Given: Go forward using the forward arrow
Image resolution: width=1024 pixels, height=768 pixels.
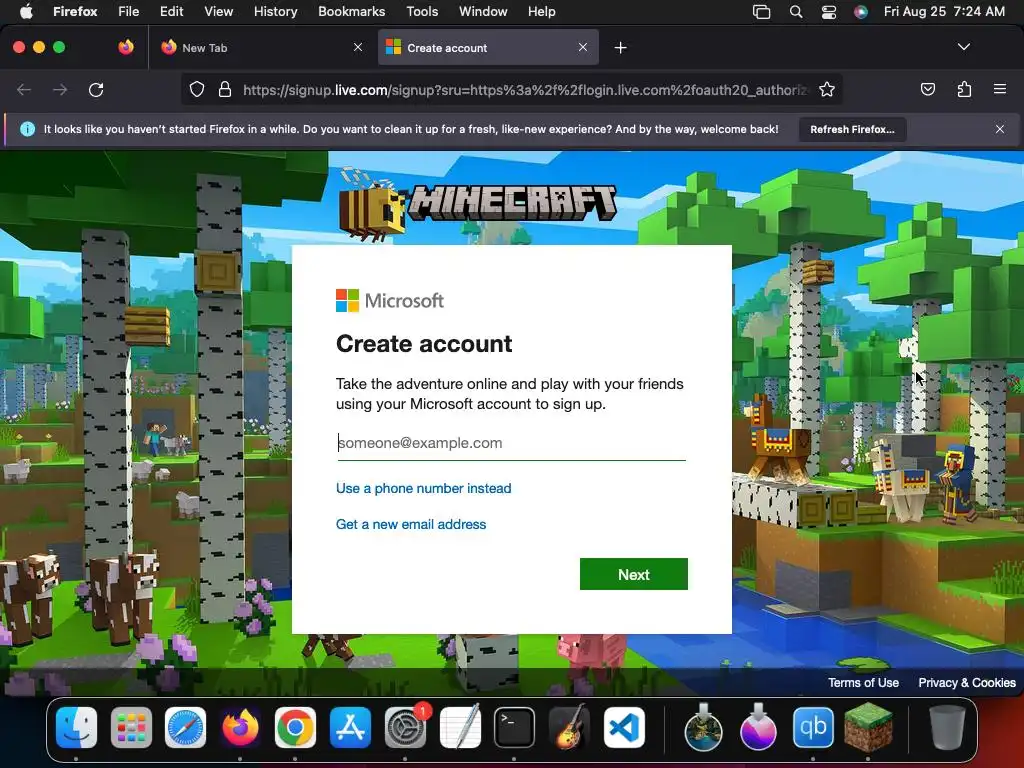Looking at the screenshot, I should (x=60, y=89).
